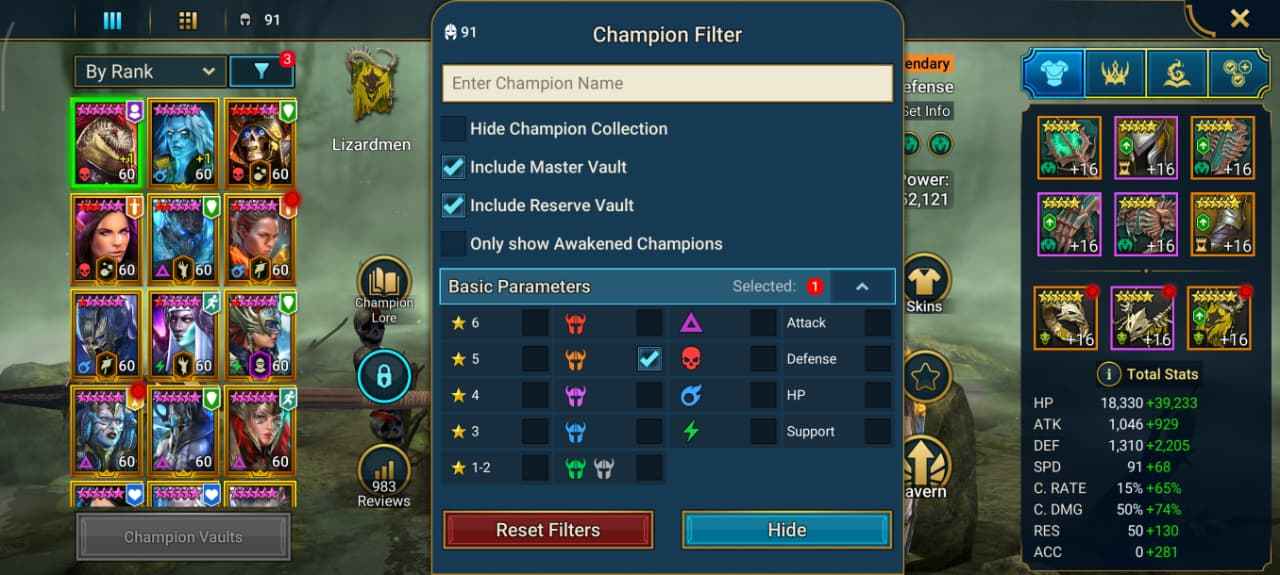This screenshot has height=575, width=1280.
Task: Tick the Attack type filter checkbox
Action: (878, 322)
